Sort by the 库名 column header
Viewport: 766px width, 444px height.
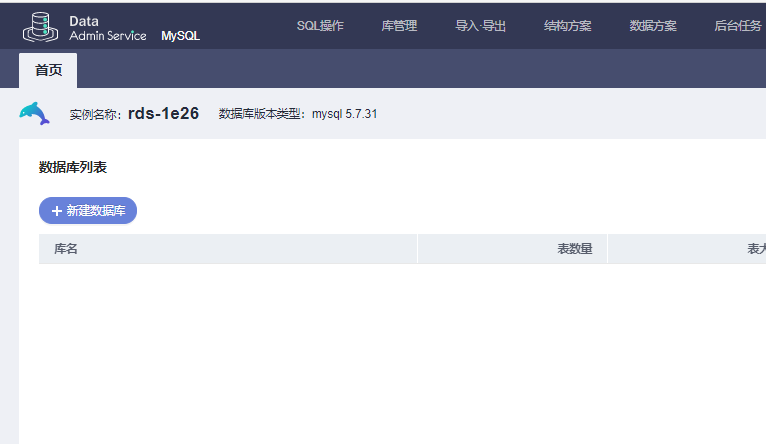pos(65,249)
